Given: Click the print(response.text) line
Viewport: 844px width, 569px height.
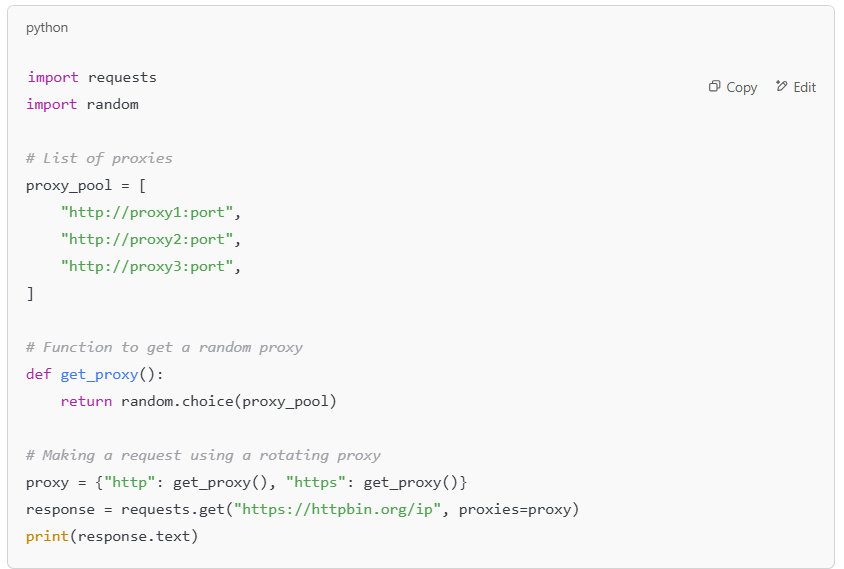Looking at the screenshot, I should (112, 537).
